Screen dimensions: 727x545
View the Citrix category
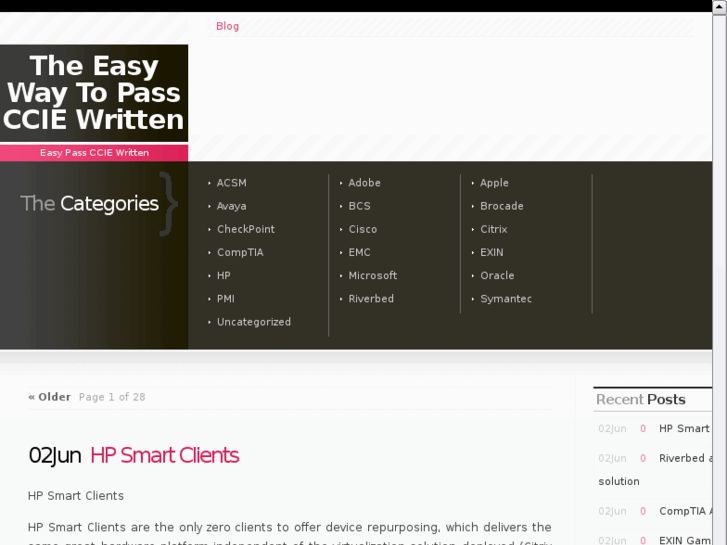coord(494,229)
